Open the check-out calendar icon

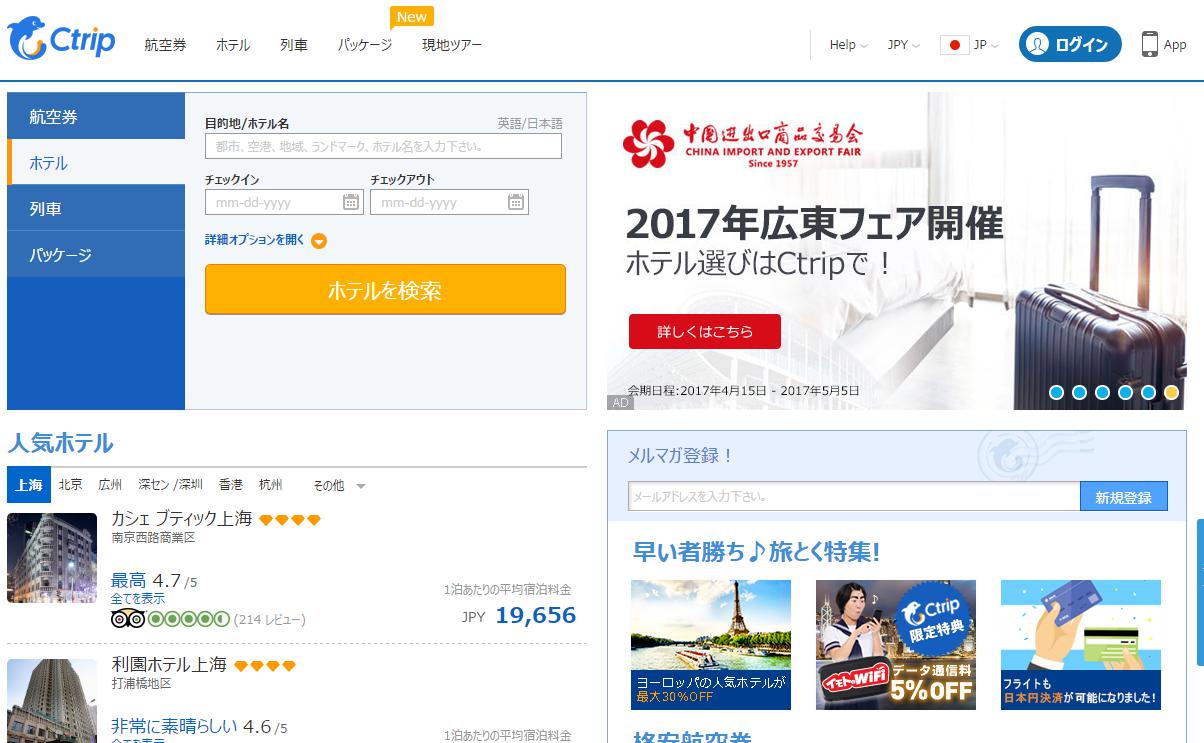(x=516, y=202)
